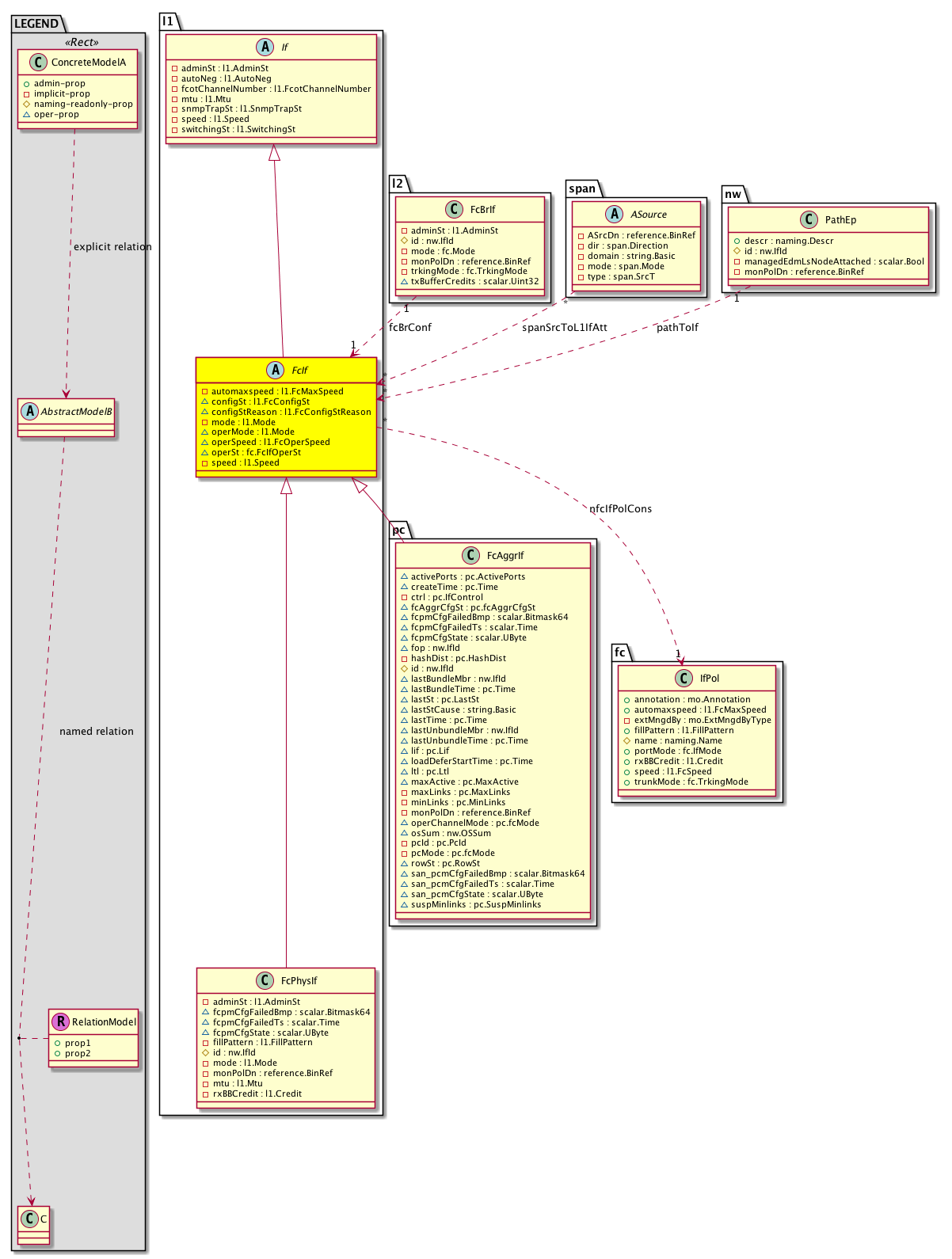
Task: Click the 'fcBrConf' relation label
Action: [410, 327]
